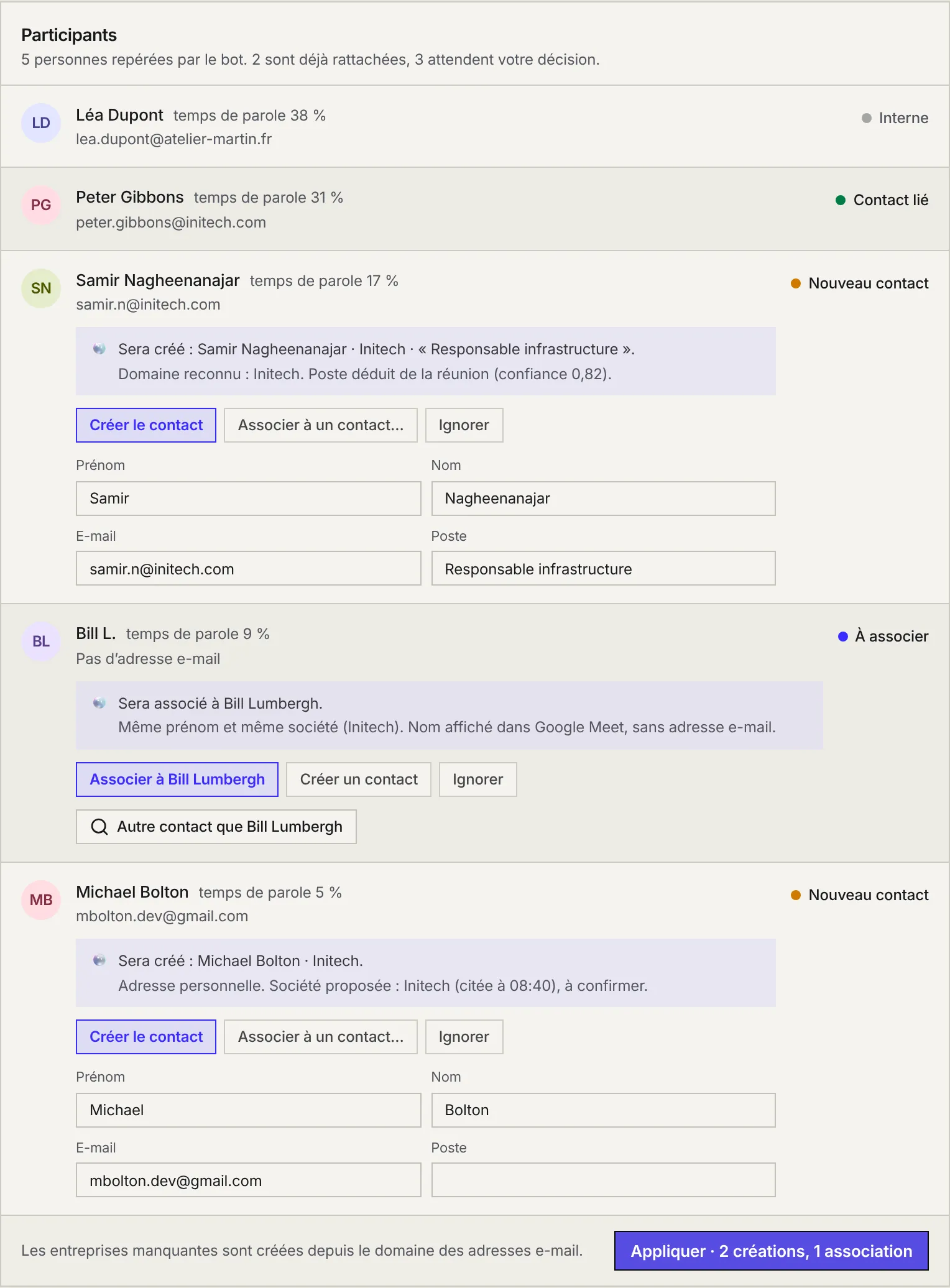Click the 'Interne' status on Léa Dupont's row
The height and width of the screenshot is (1288, 950).
click(895, 118)
